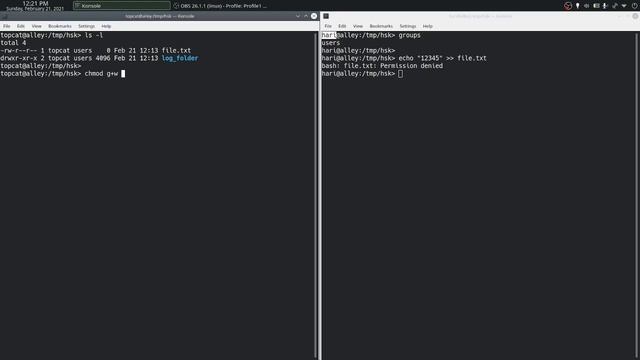The image size is (640, 360).
Task: Open Settings menu in right hari Konsole window
Action: (407, 26)
